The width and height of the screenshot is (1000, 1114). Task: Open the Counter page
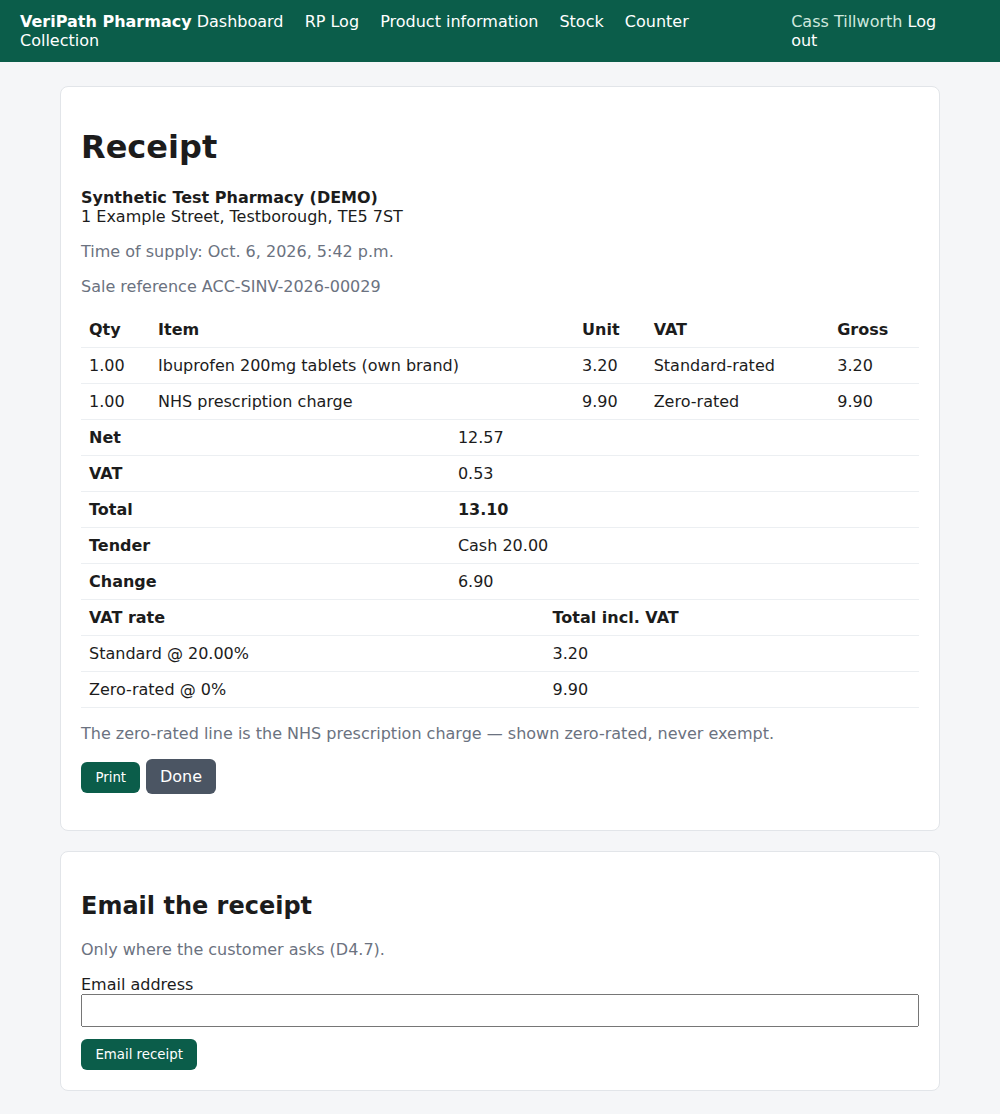656,21
